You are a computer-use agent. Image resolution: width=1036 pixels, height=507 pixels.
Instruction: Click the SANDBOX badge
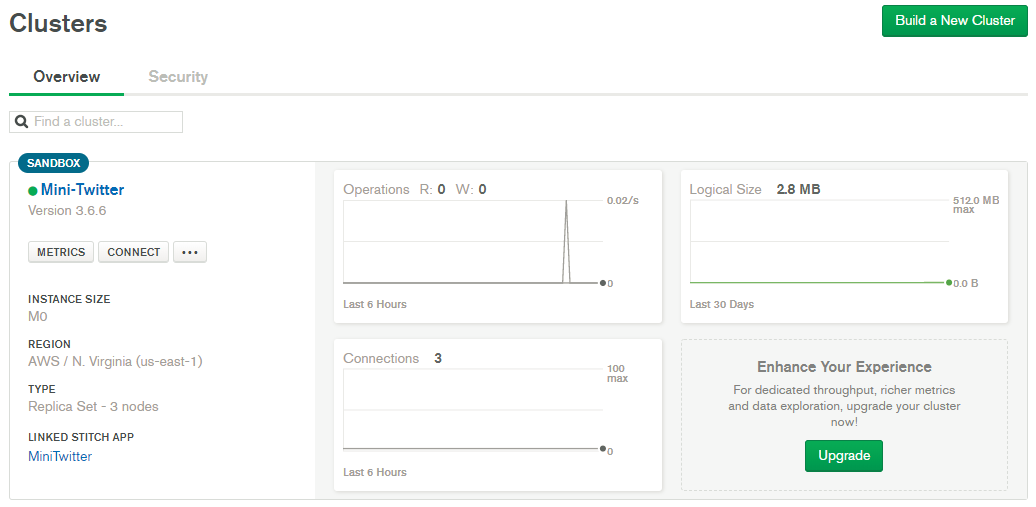[54, 163]
